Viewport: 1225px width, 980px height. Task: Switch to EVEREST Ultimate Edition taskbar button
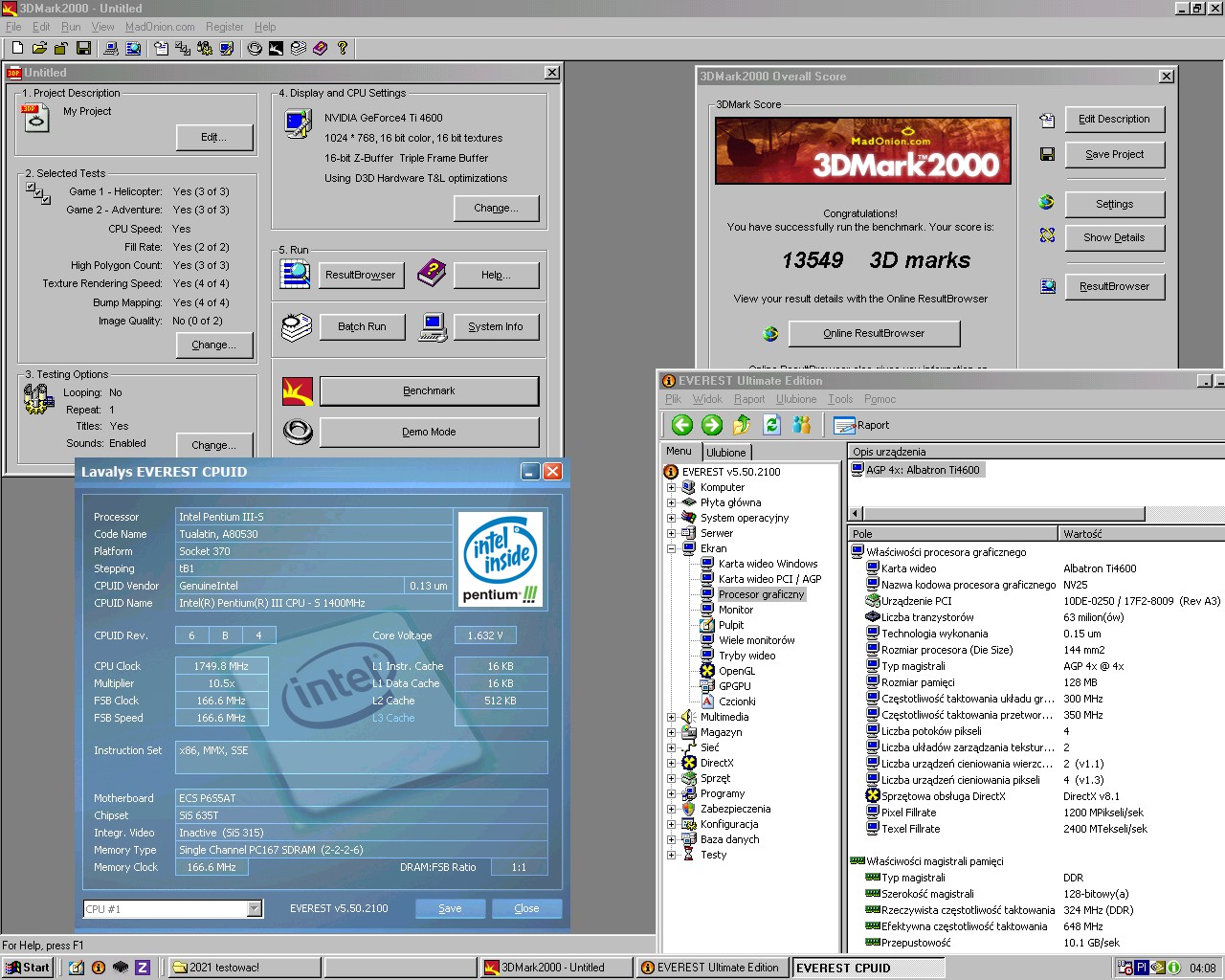[714, 968]
